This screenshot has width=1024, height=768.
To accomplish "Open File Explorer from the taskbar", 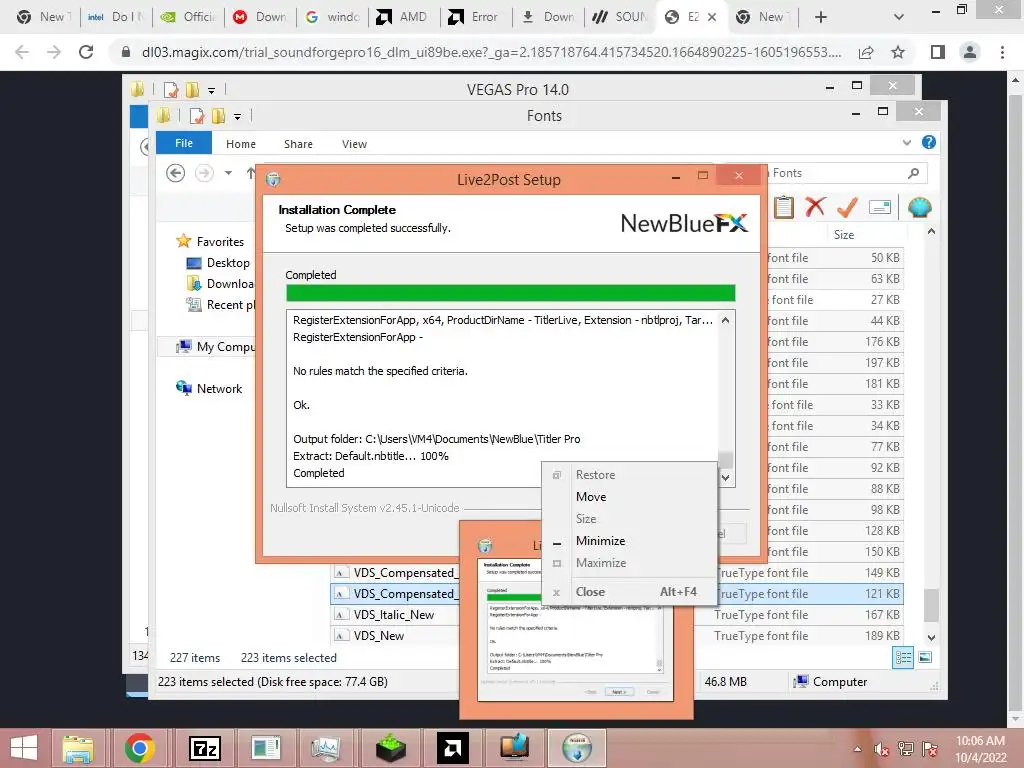I will pyautogui.click(x=78, y=748).
